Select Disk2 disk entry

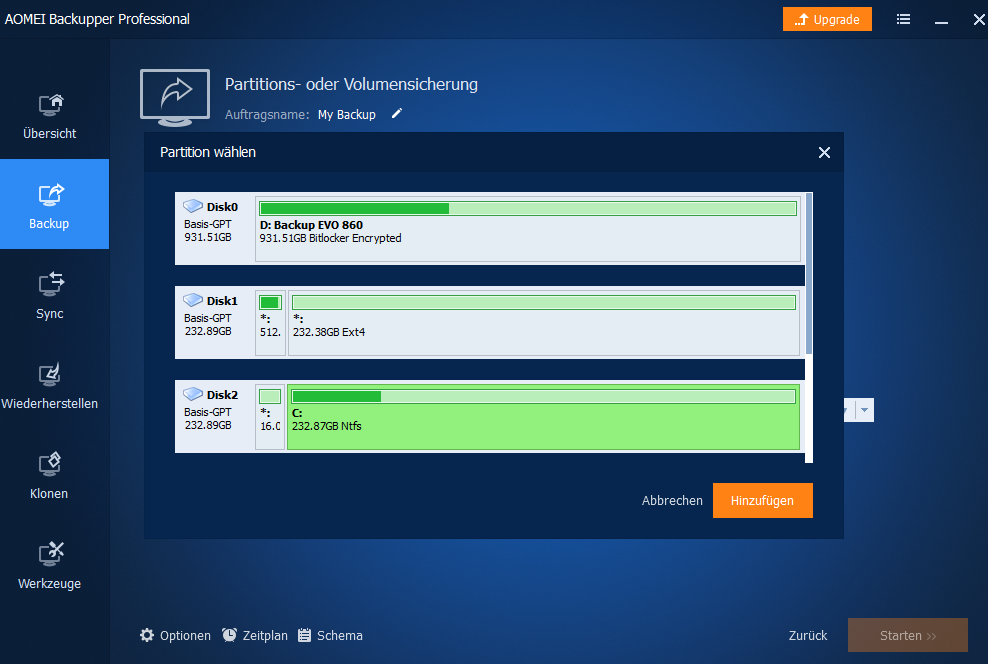(214, 416)
